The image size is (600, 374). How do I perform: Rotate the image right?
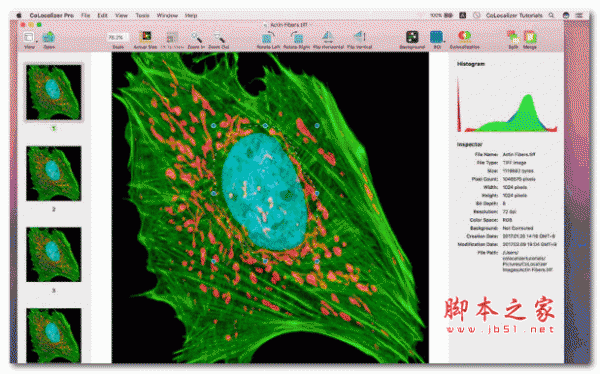[297, 37]
